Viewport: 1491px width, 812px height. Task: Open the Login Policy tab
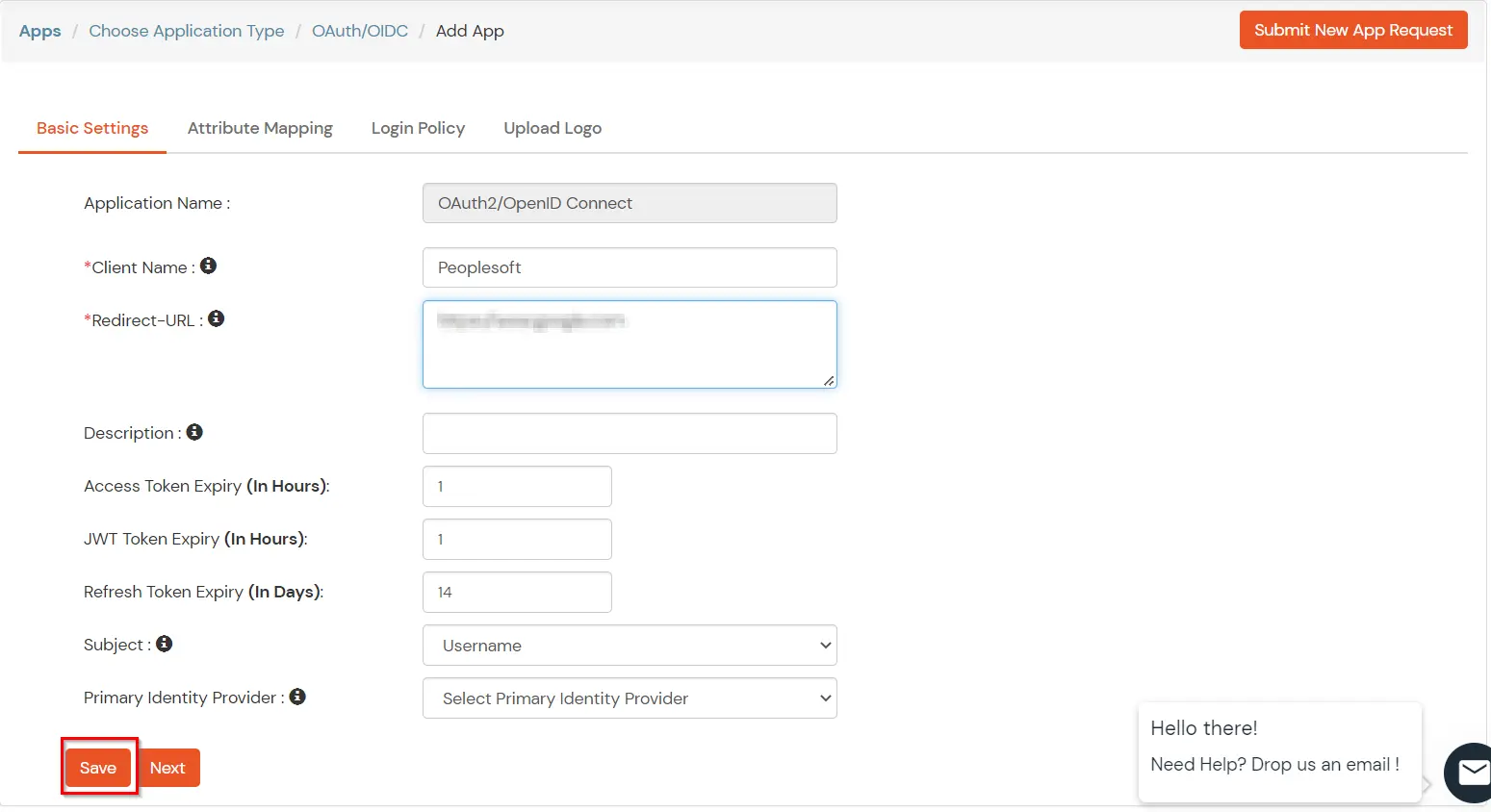(418, 128)
